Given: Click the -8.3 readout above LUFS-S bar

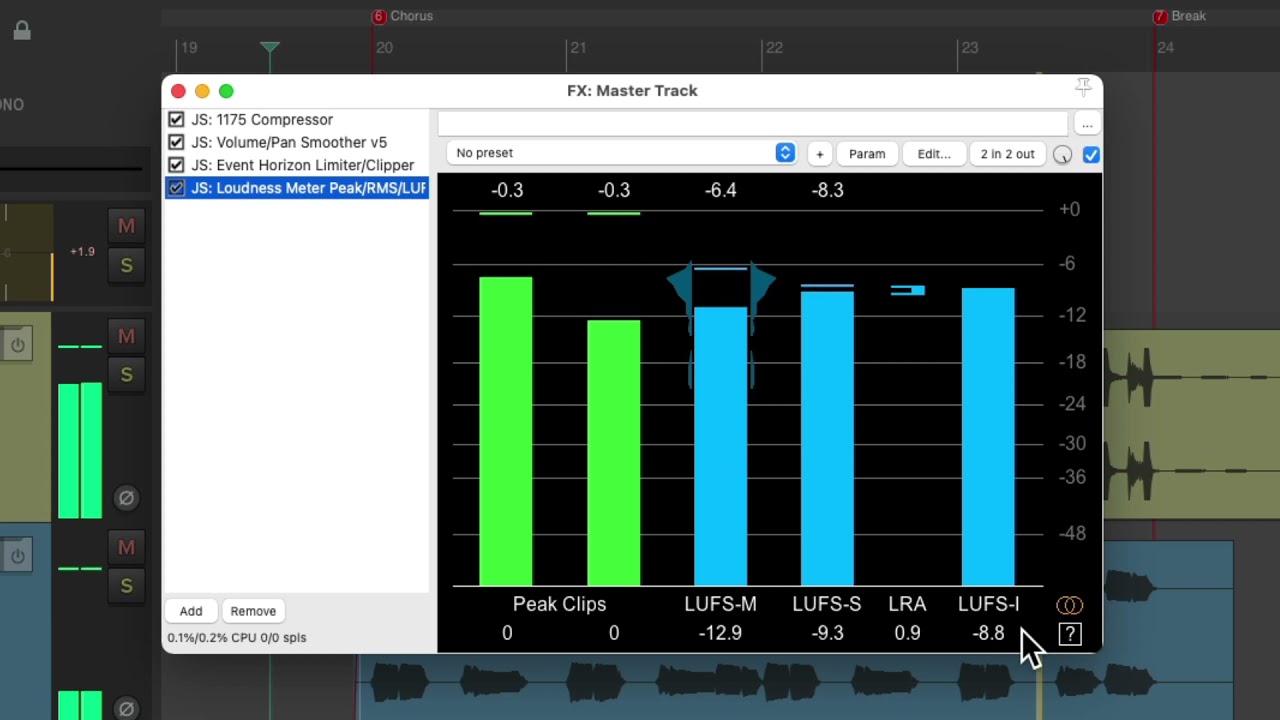Looking at the screenshot, I should point(827,190).
